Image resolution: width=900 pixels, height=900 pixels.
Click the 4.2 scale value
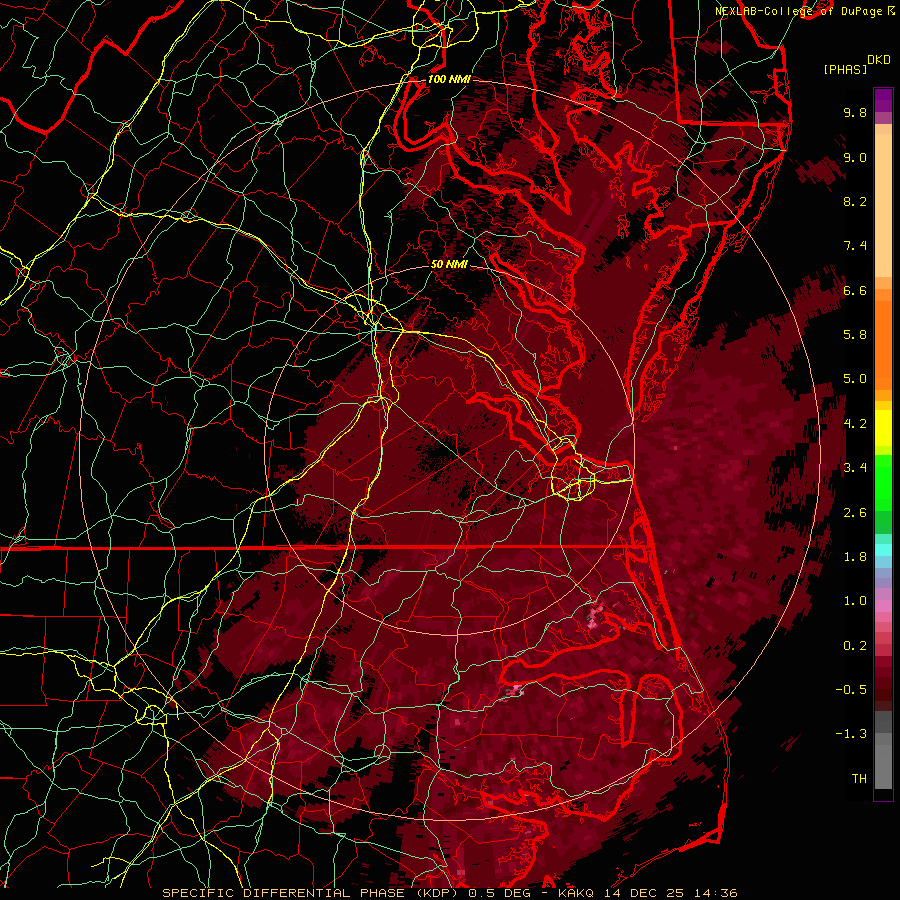pos(855,424)
